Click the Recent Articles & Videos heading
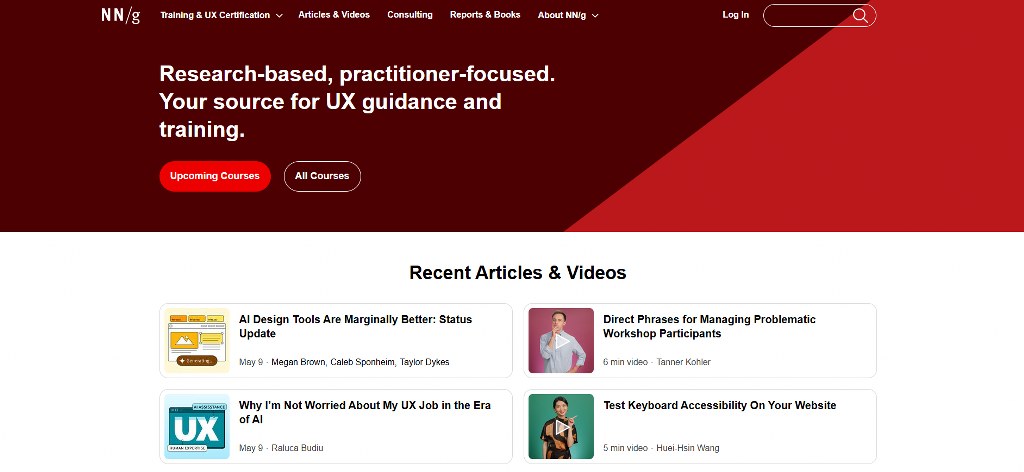The height and width of the screenshot is (472, 1024). (x=518, y=272)
